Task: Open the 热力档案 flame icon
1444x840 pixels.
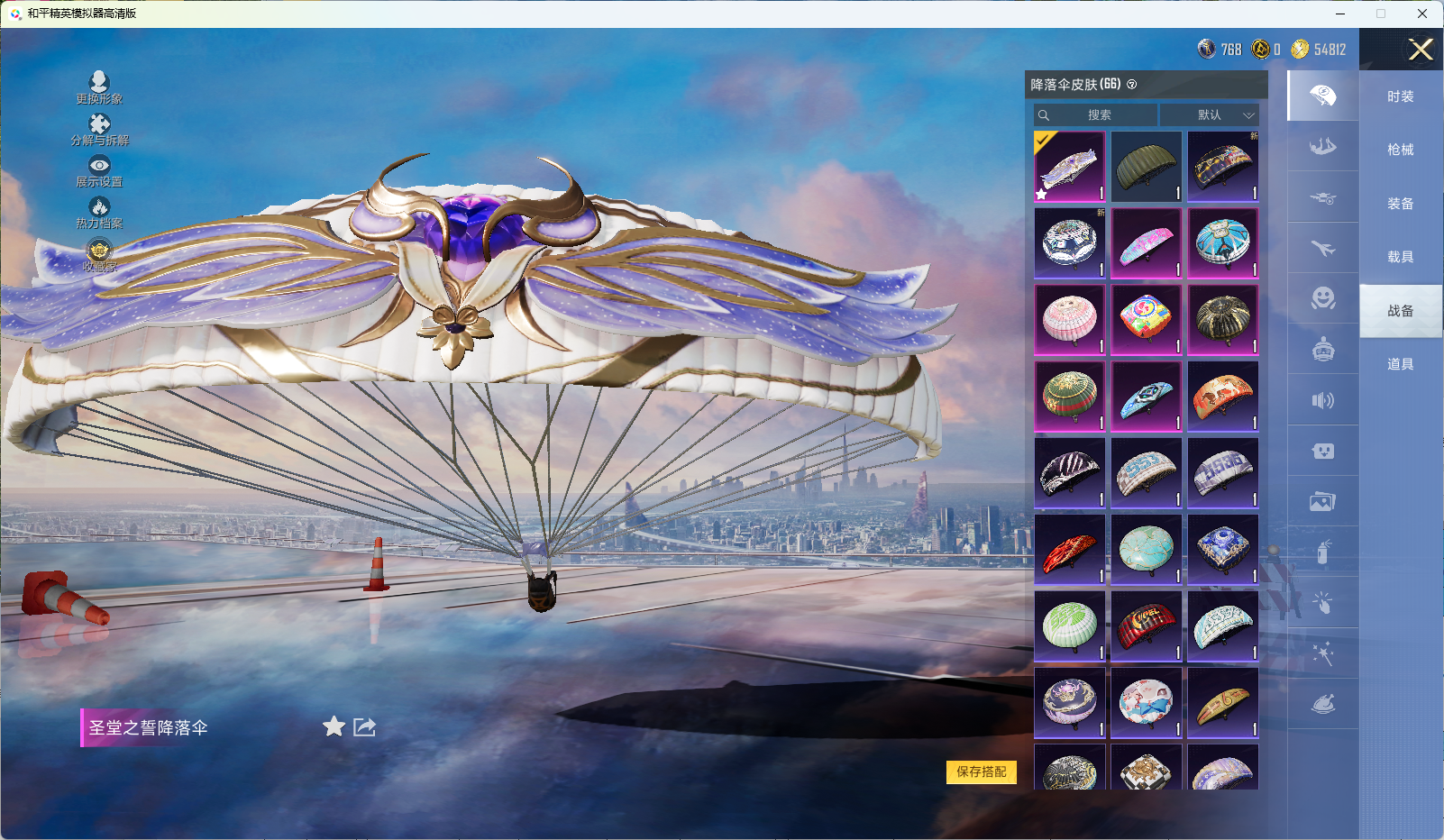Action: coord(99,213)
